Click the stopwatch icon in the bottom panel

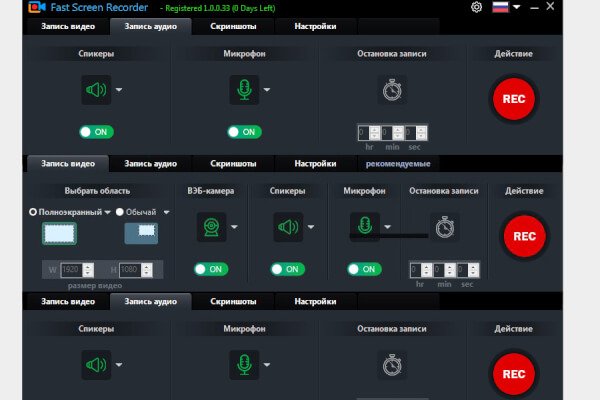coord(392,365)
